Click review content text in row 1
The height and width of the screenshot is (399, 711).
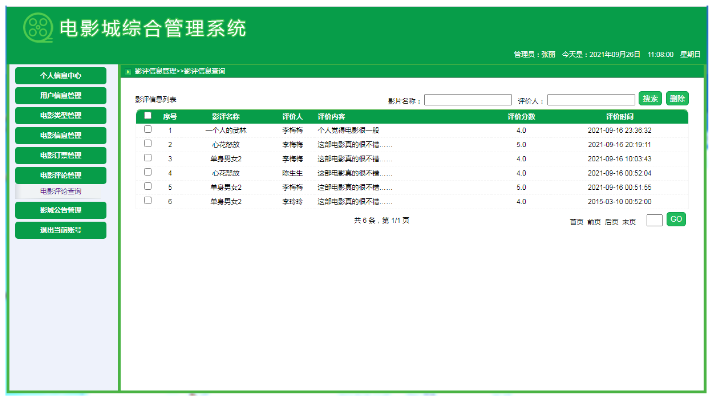(x=348, y=131)
